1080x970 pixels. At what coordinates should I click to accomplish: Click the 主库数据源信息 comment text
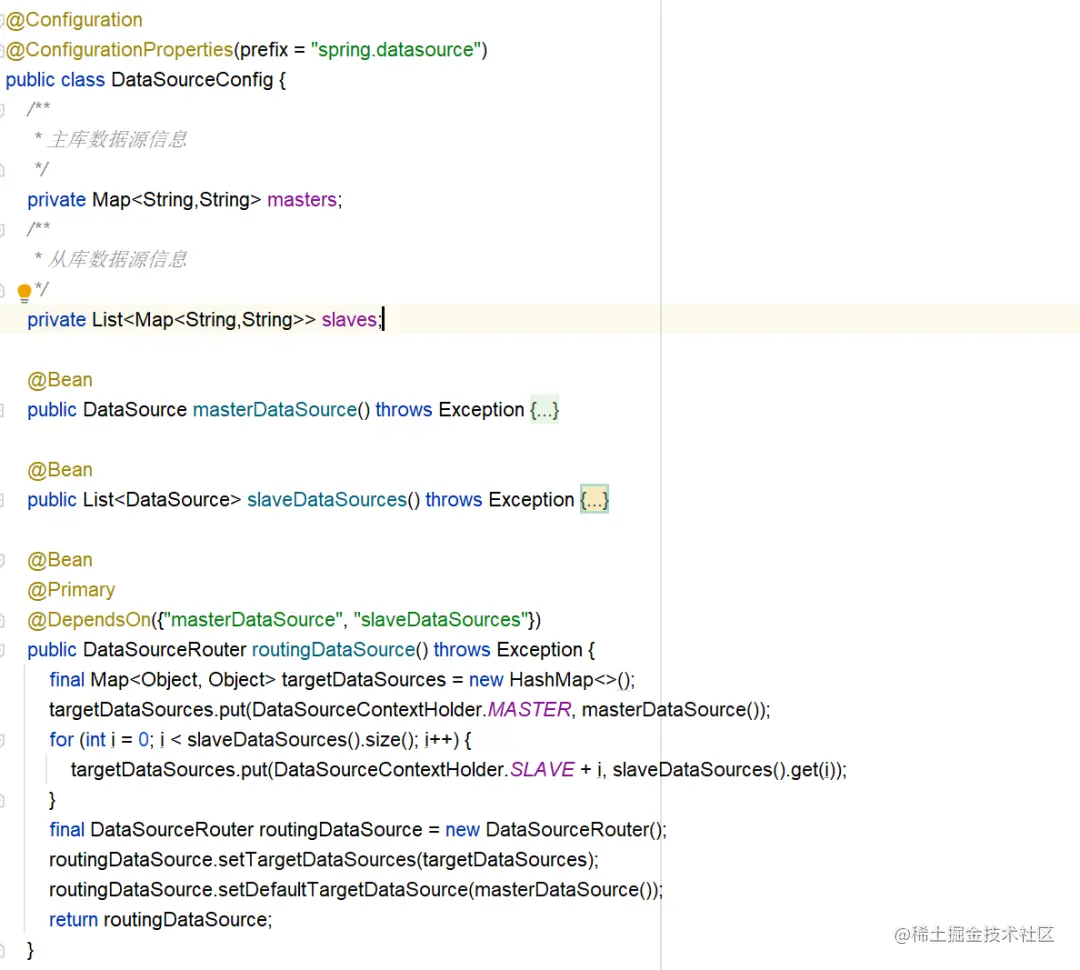coord(118,140)
